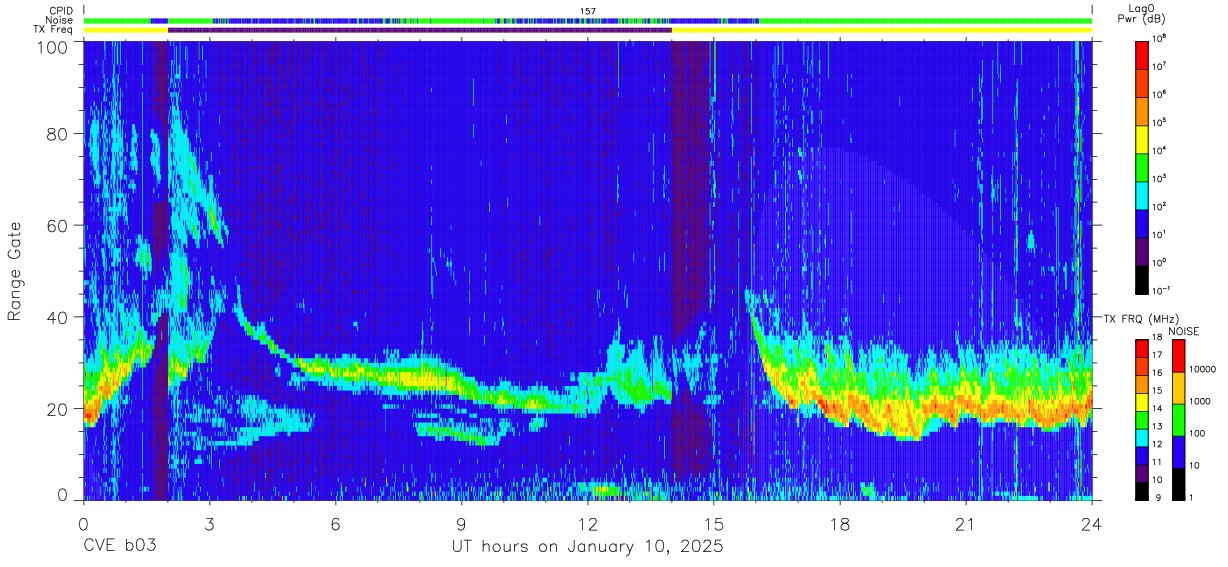Image resolution: width=1228 pixels, height=567 pixels.
Task: Click the UT hour 15 tick label
Action: tap(713, 524)
